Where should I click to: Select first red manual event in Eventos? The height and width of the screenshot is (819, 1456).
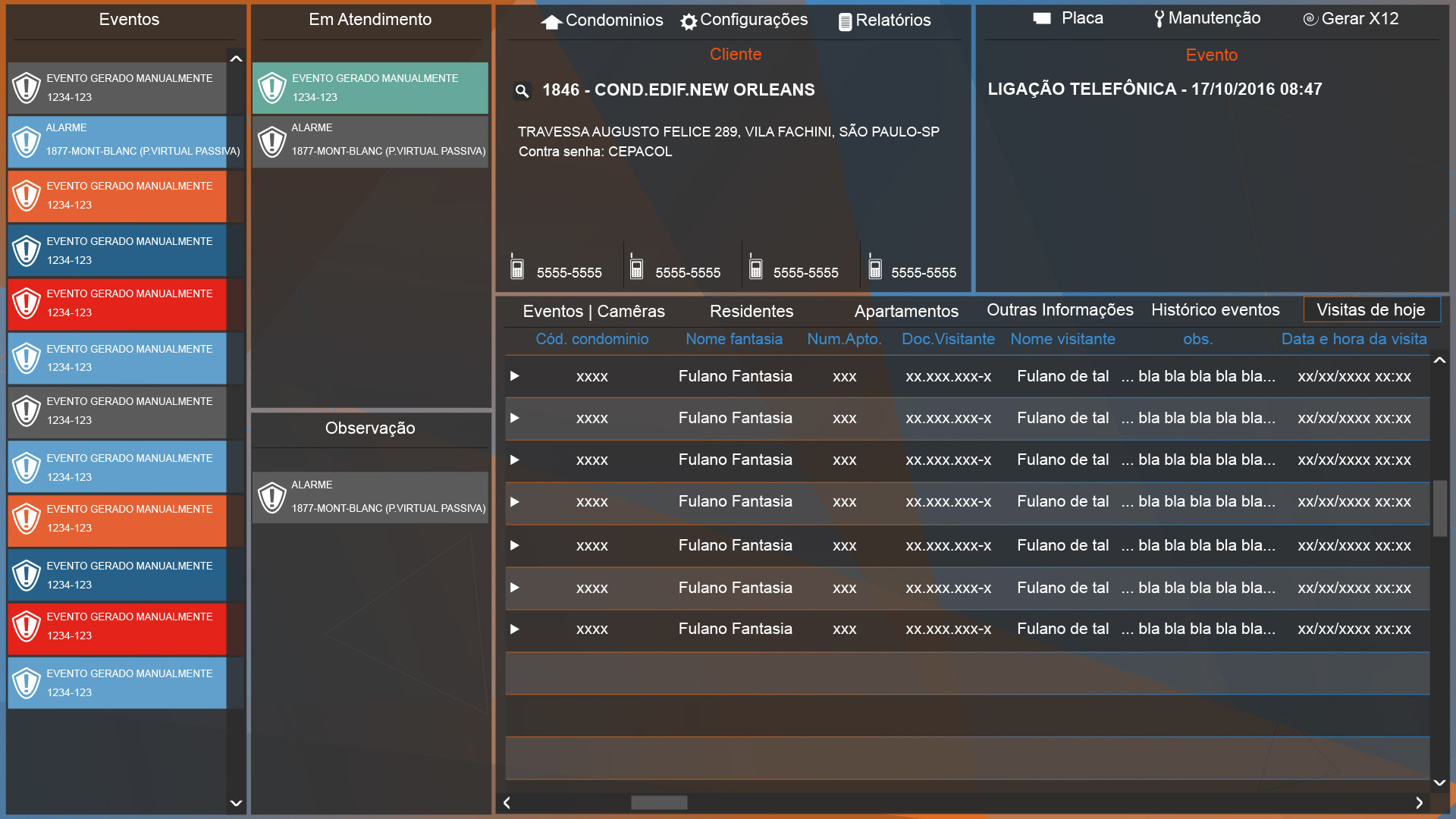coord(117,304)
